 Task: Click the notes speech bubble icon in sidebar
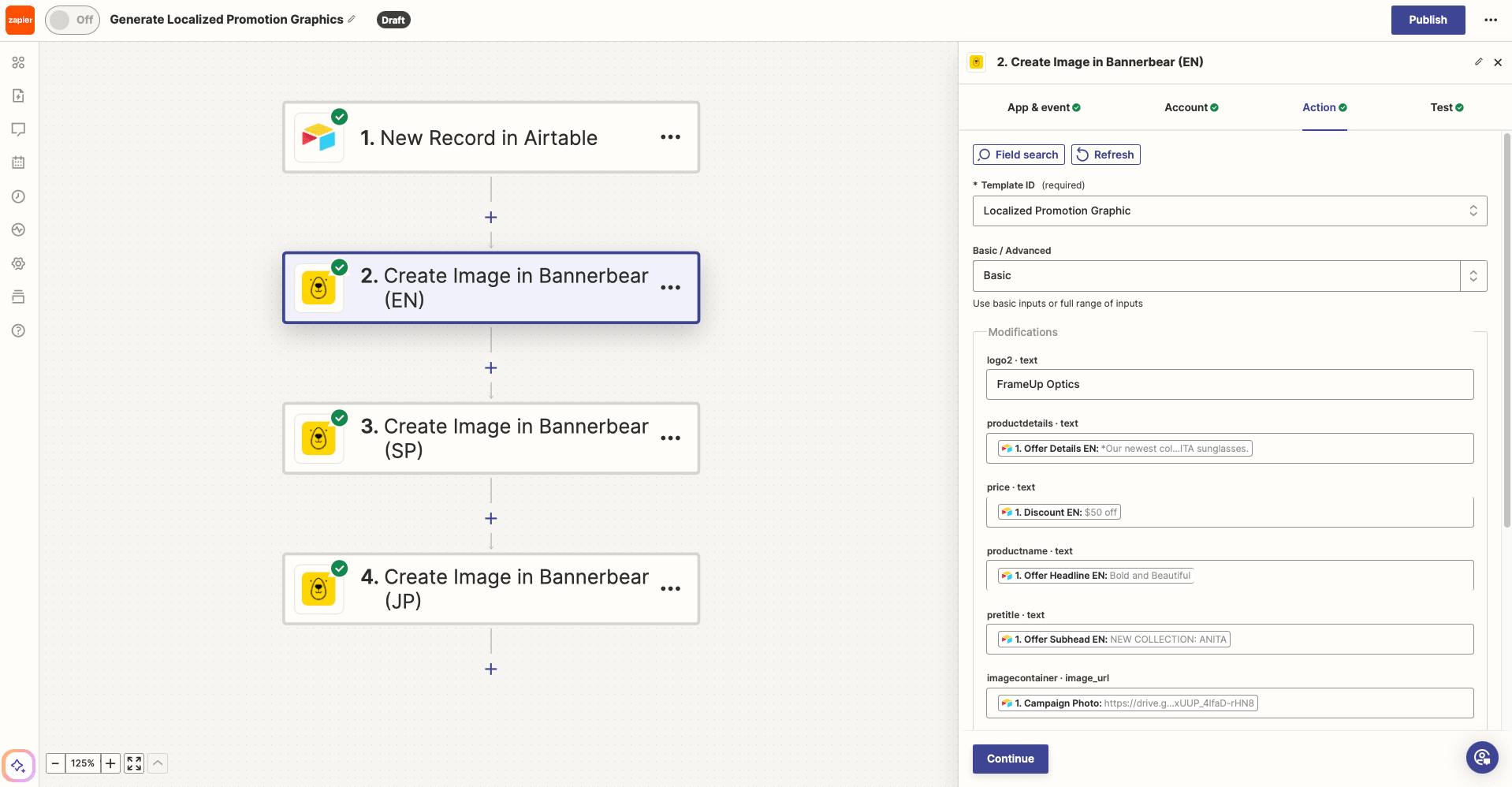pos(18,129)
